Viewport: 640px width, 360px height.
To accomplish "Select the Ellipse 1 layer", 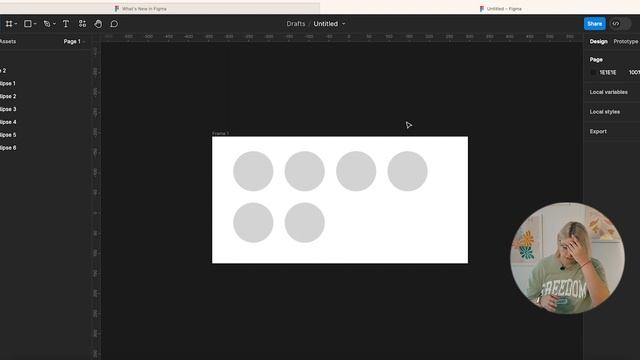I will [8, 83].
